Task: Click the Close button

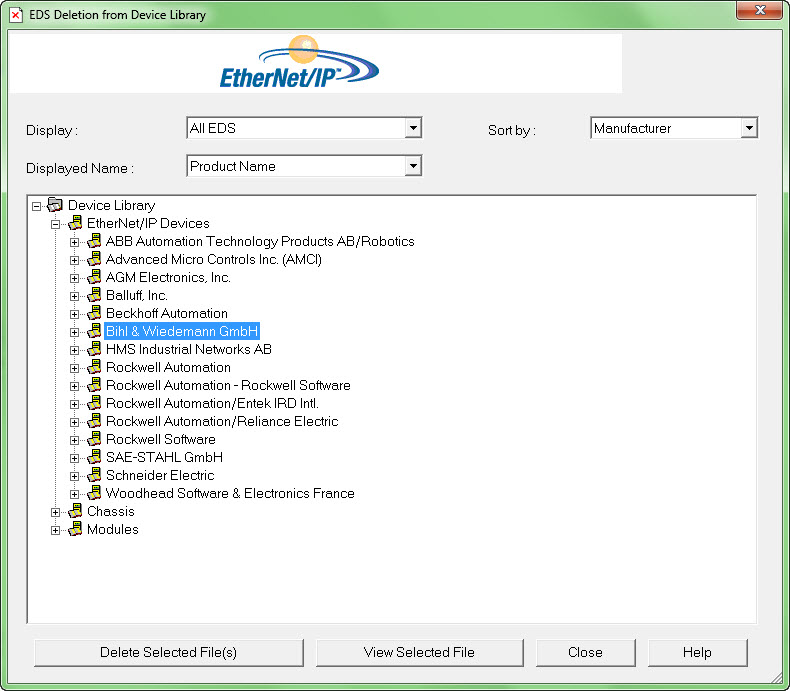Action: pos(585,653)
